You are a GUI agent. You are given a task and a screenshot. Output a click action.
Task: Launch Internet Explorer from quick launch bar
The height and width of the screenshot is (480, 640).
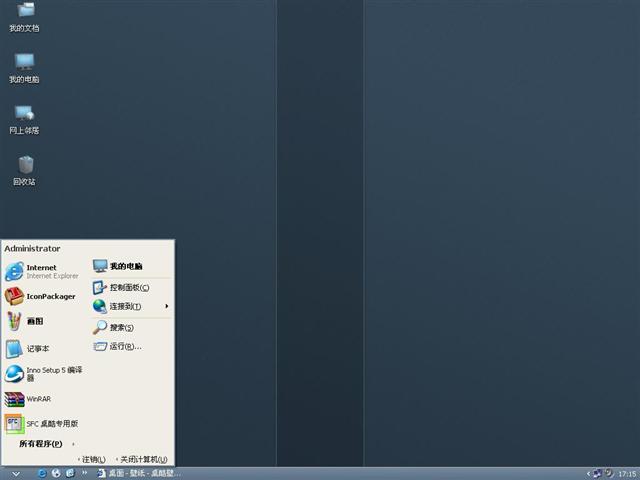click(42, 473)
